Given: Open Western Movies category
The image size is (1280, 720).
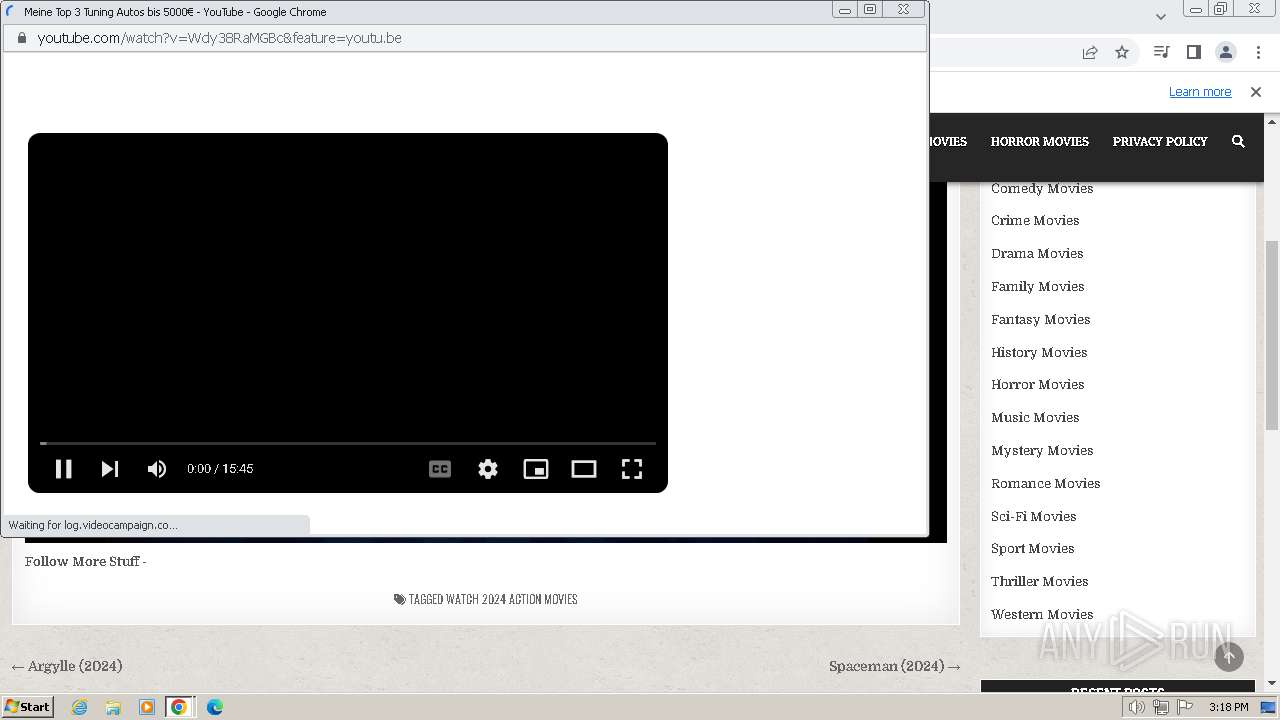Looking at the screenshot, I should pyautogui.click(x=1042, y=614).
